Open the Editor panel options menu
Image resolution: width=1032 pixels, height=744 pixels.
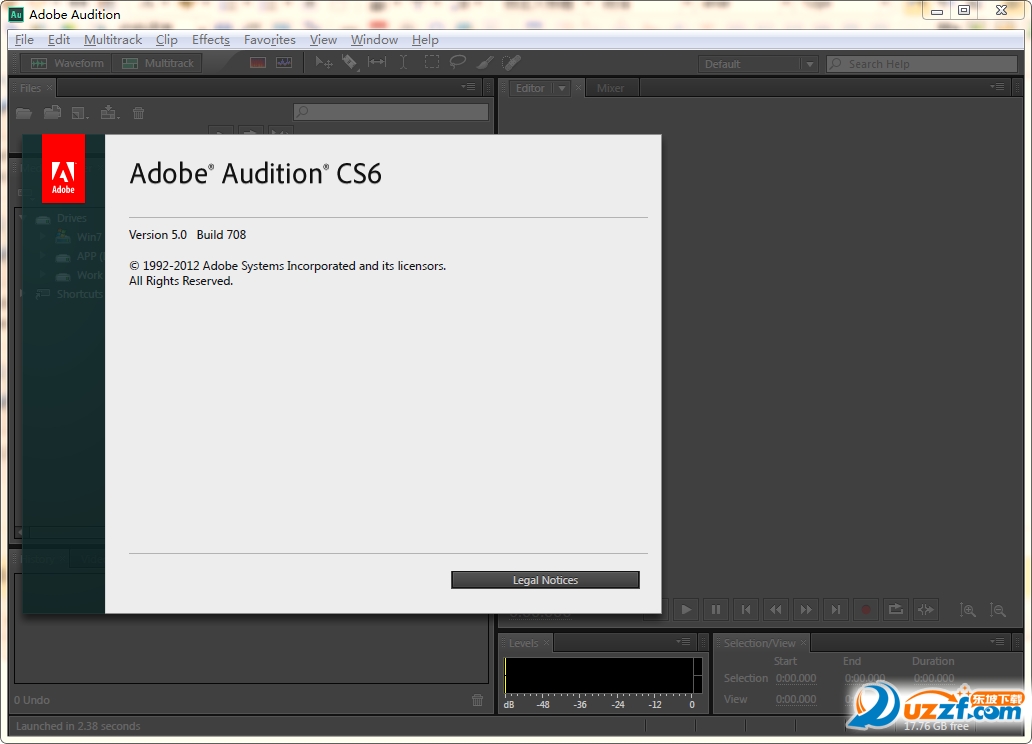tap(997, 87)
